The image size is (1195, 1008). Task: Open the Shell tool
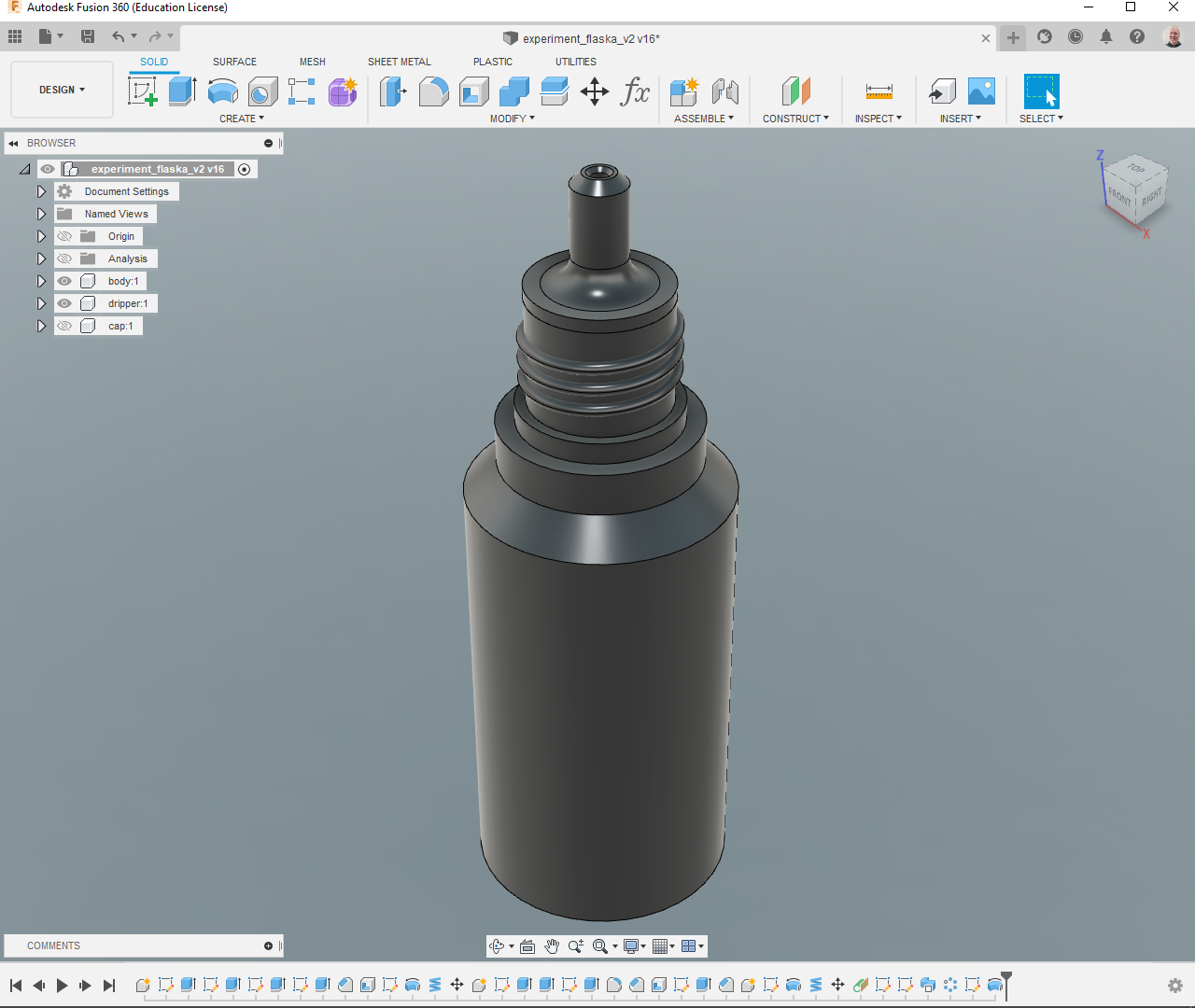point(473,91)
